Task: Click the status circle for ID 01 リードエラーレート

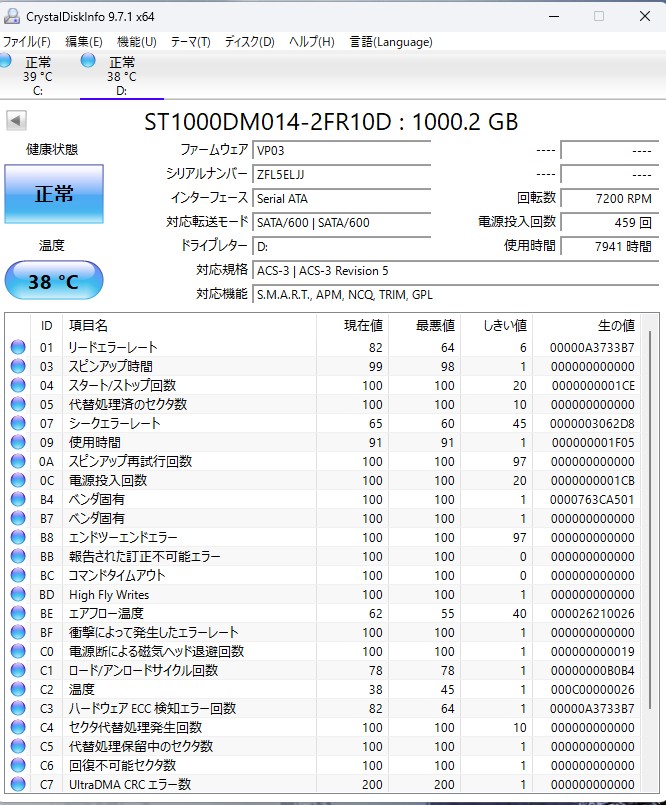Action: point(18,347)
